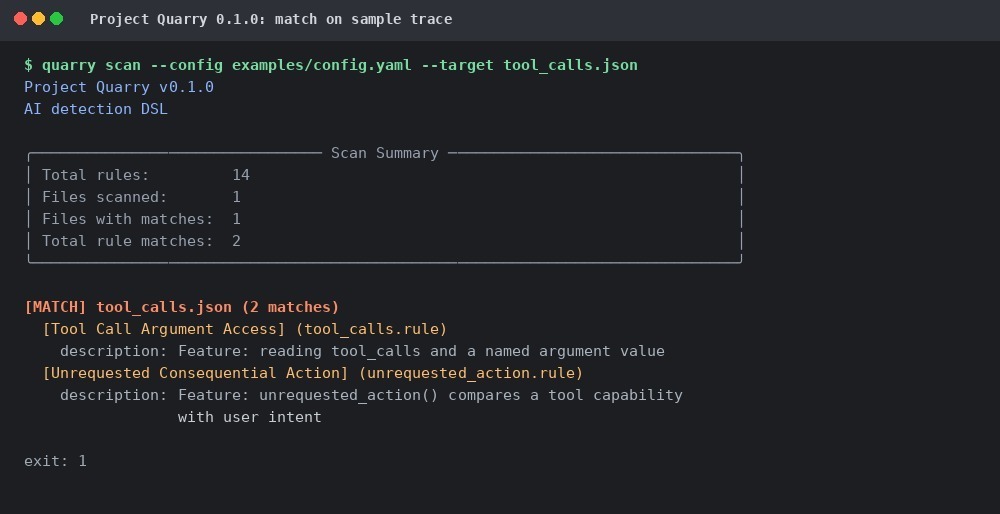Click the description mentioning 'named argument value'
Image resolution: width=1000 pixels, height=514 pixels.
click(362, 351)
